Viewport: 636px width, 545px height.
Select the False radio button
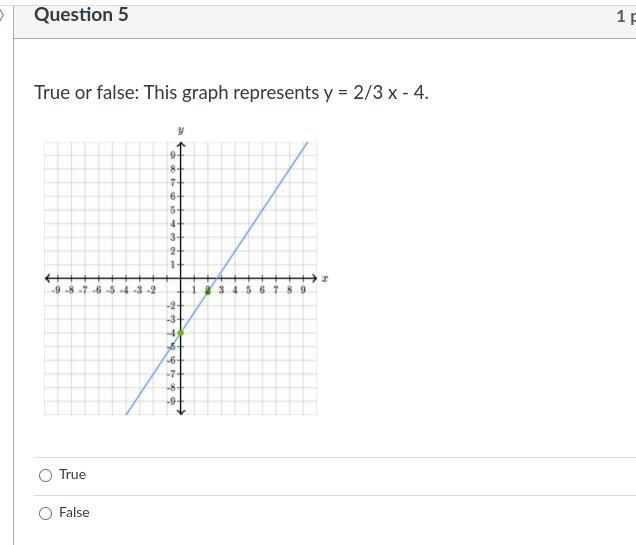(45, 513)
